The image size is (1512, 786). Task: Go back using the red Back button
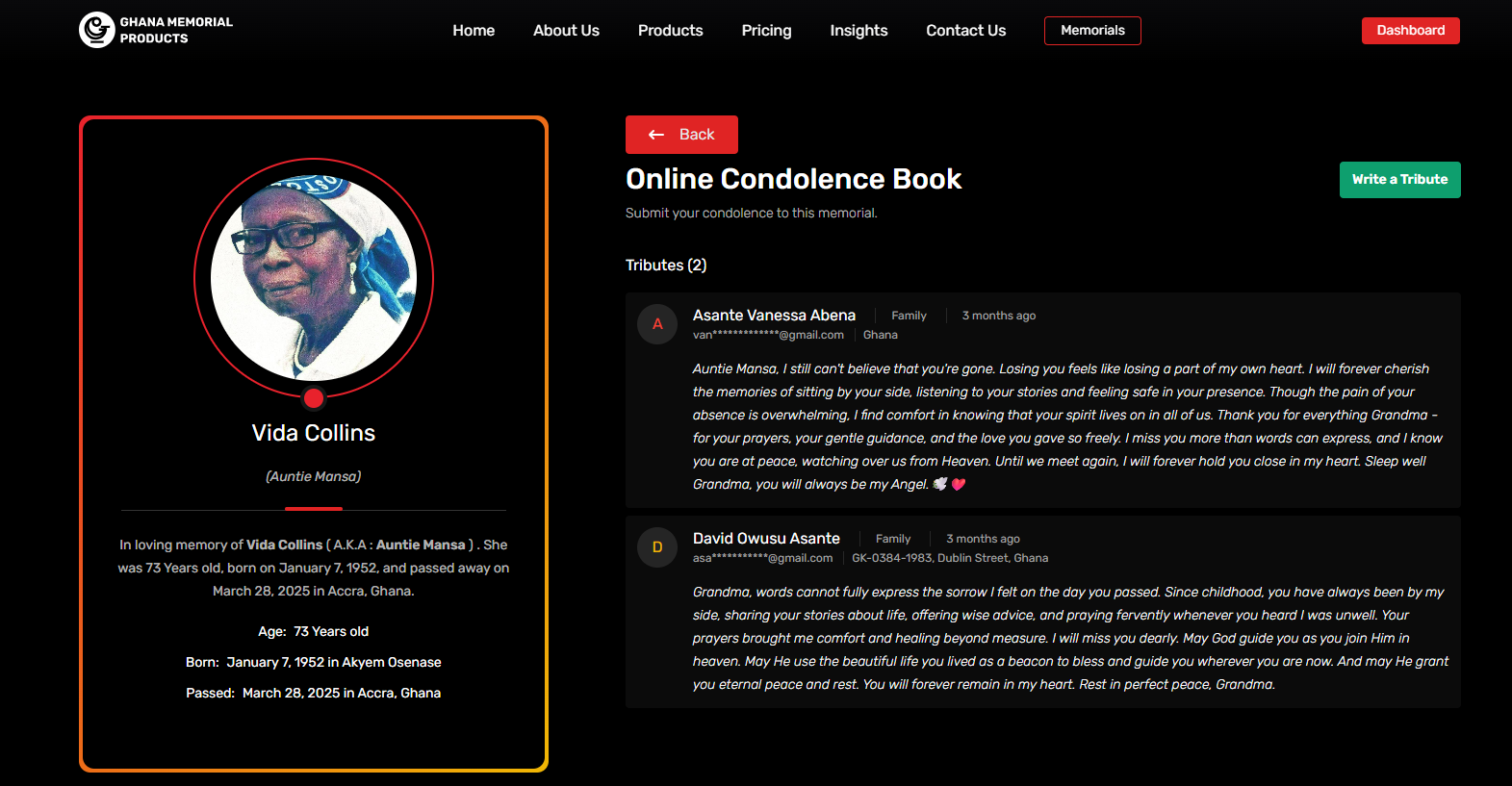coord(681,135)
